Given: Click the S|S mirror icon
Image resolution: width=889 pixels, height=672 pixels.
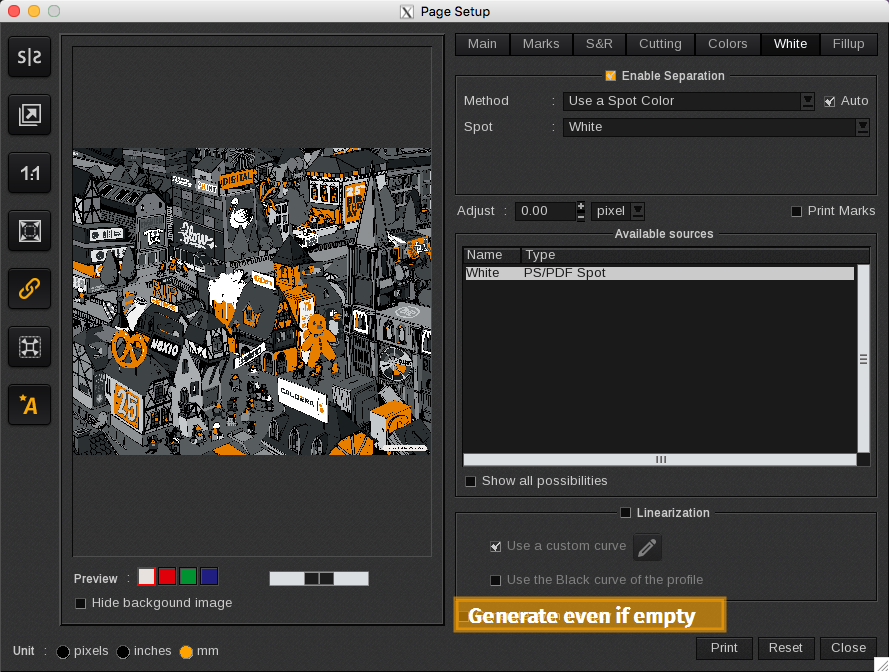Looking at the screenshot, I should (29, 58).
